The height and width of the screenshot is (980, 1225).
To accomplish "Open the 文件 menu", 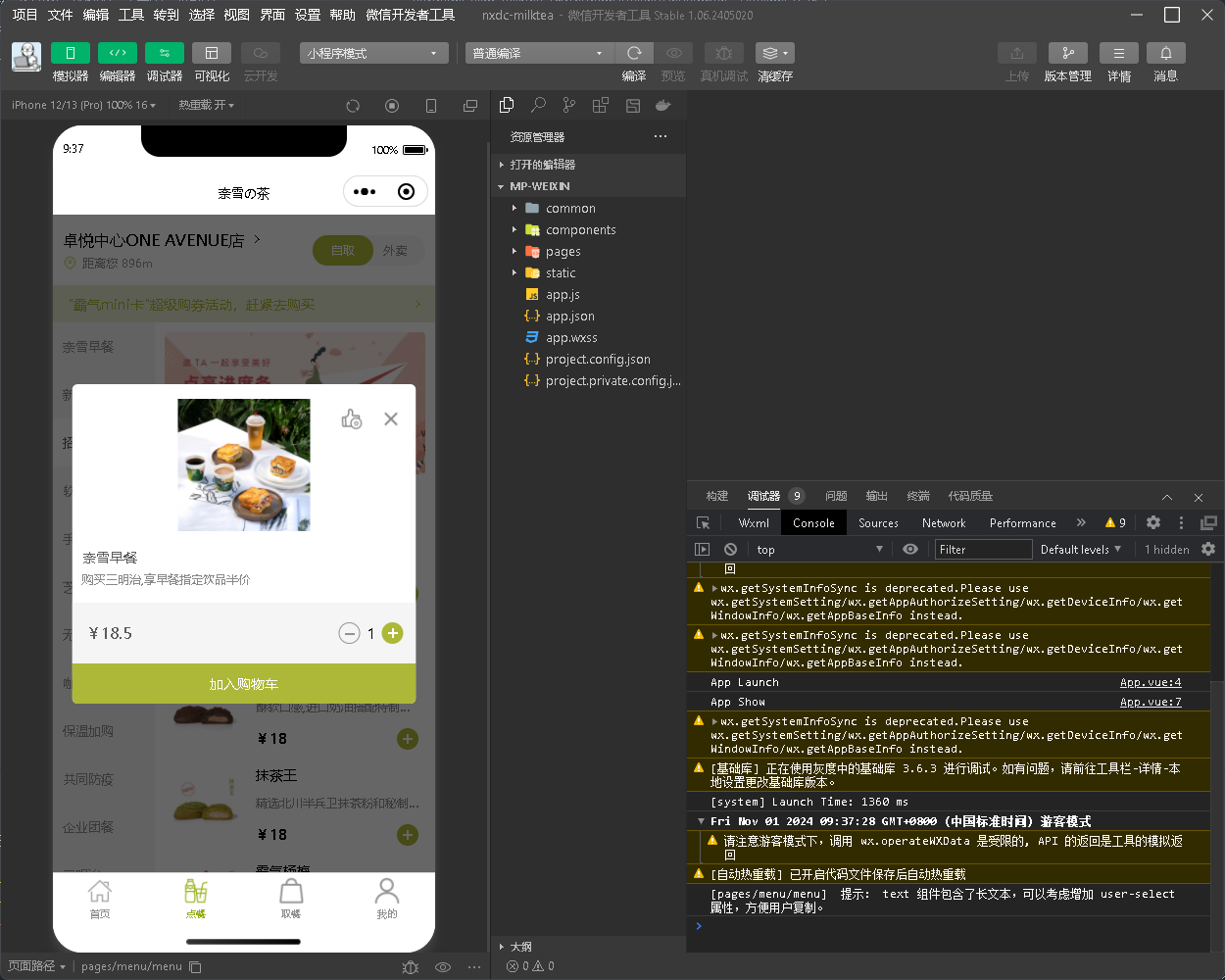I will [61, 15].
